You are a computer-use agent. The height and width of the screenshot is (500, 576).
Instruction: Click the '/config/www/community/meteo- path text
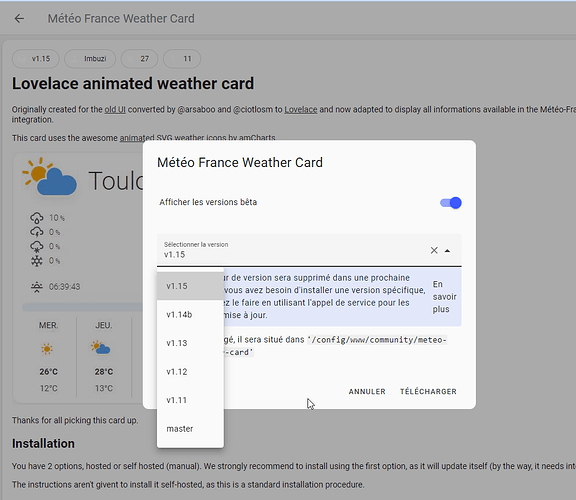tap(377, 340)
